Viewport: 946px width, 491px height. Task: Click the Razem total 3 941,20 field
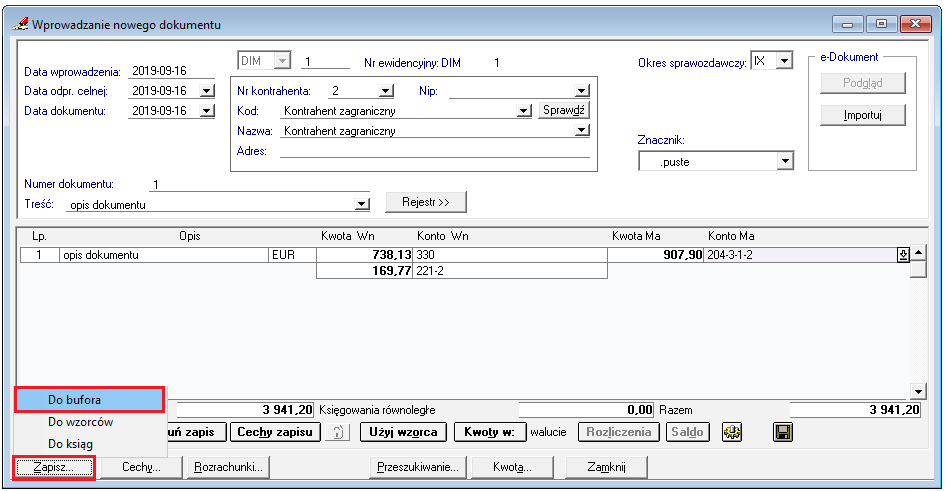(x=855, y=410)
